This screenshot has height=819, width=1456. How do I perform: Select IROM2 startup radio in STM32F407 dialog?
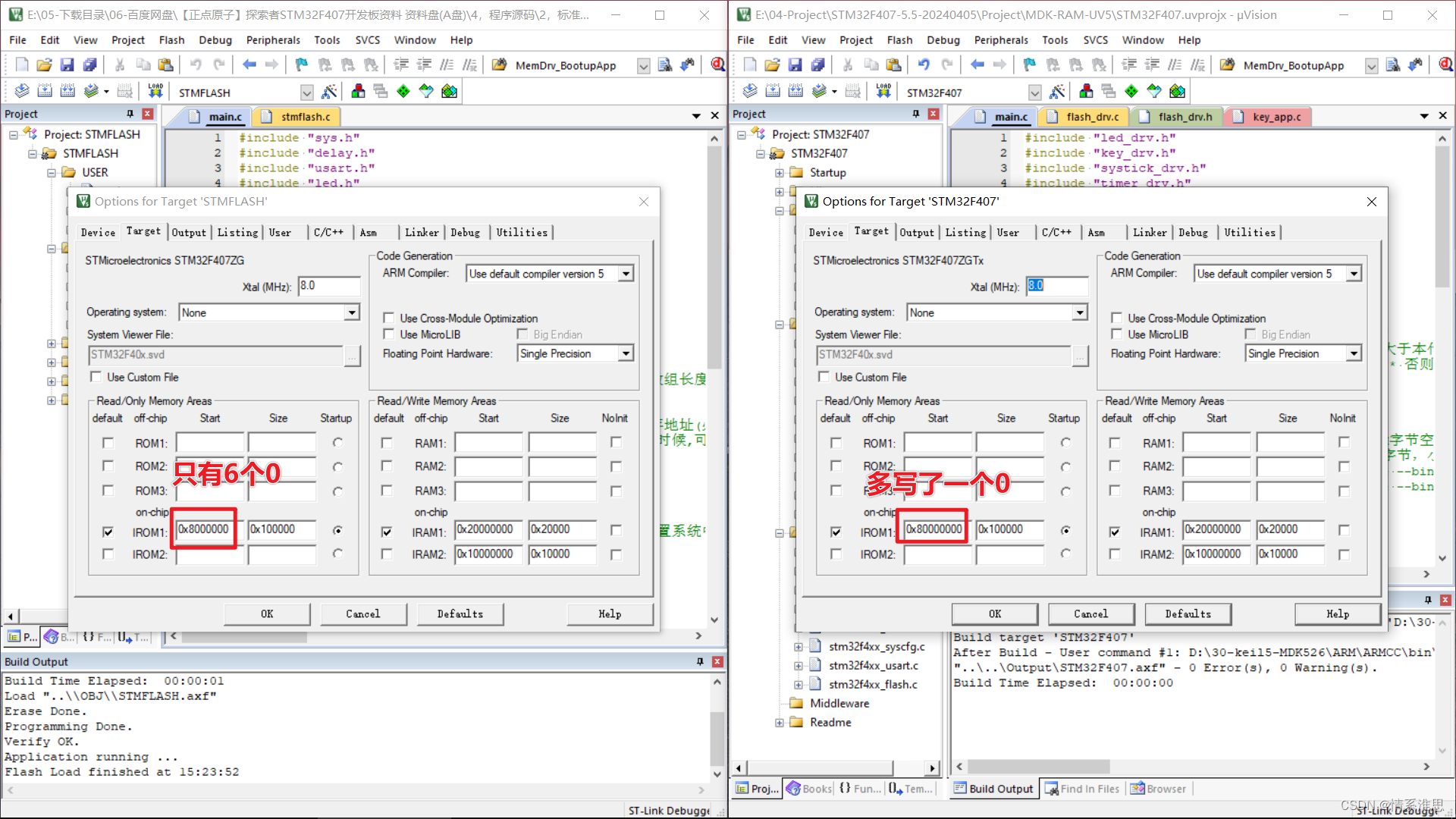point(1065,554)
